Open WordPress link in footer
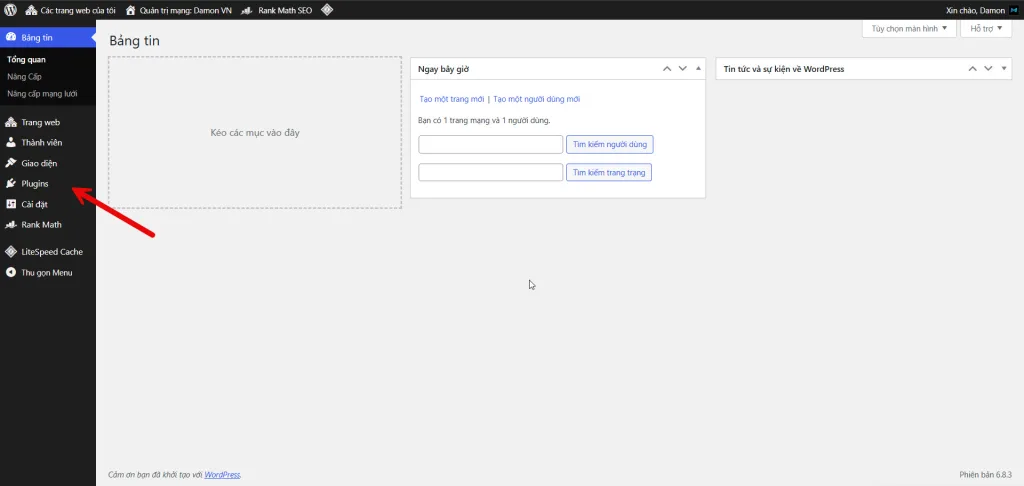This screenshot has height=486, width=1024. [x=222, y=475]
